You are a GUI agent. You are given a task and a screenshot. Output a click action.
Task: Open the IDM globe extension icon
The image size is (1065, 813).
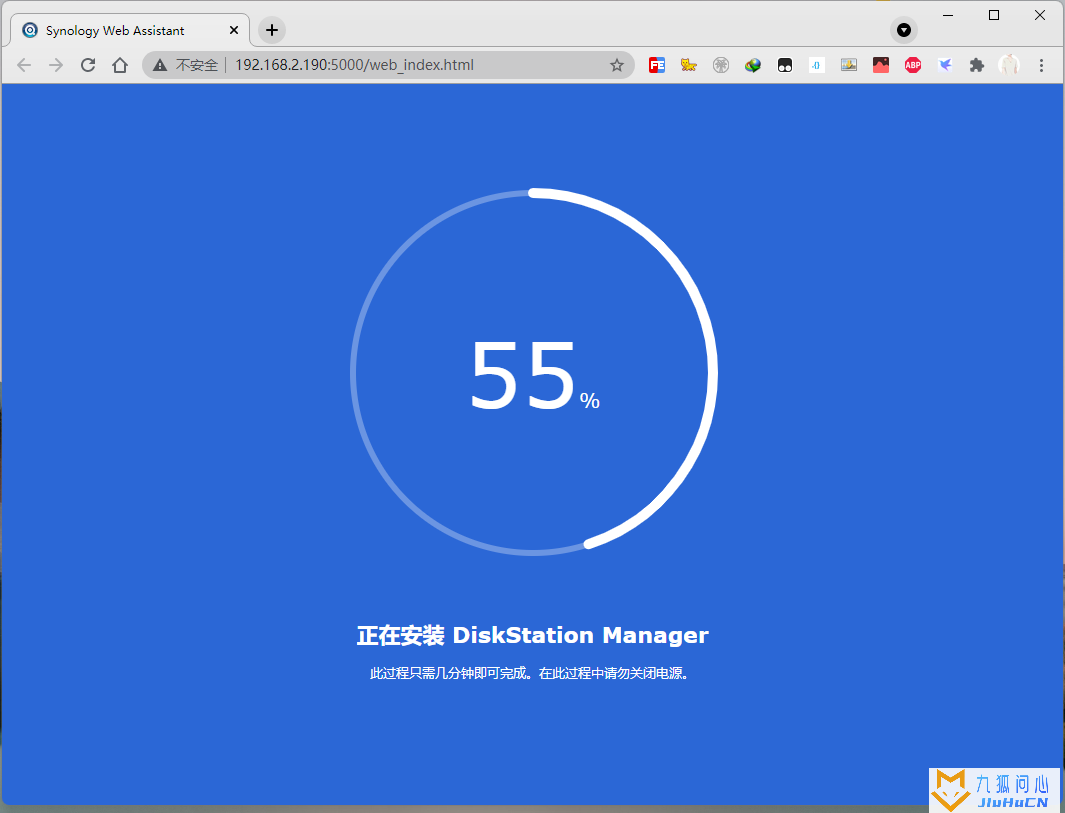(x=753, y=65)
